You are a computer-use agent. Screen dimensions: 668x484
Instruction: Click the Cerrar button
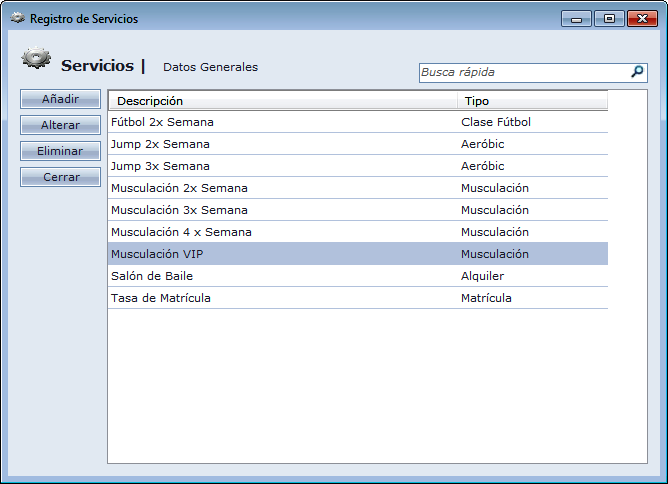60,177
